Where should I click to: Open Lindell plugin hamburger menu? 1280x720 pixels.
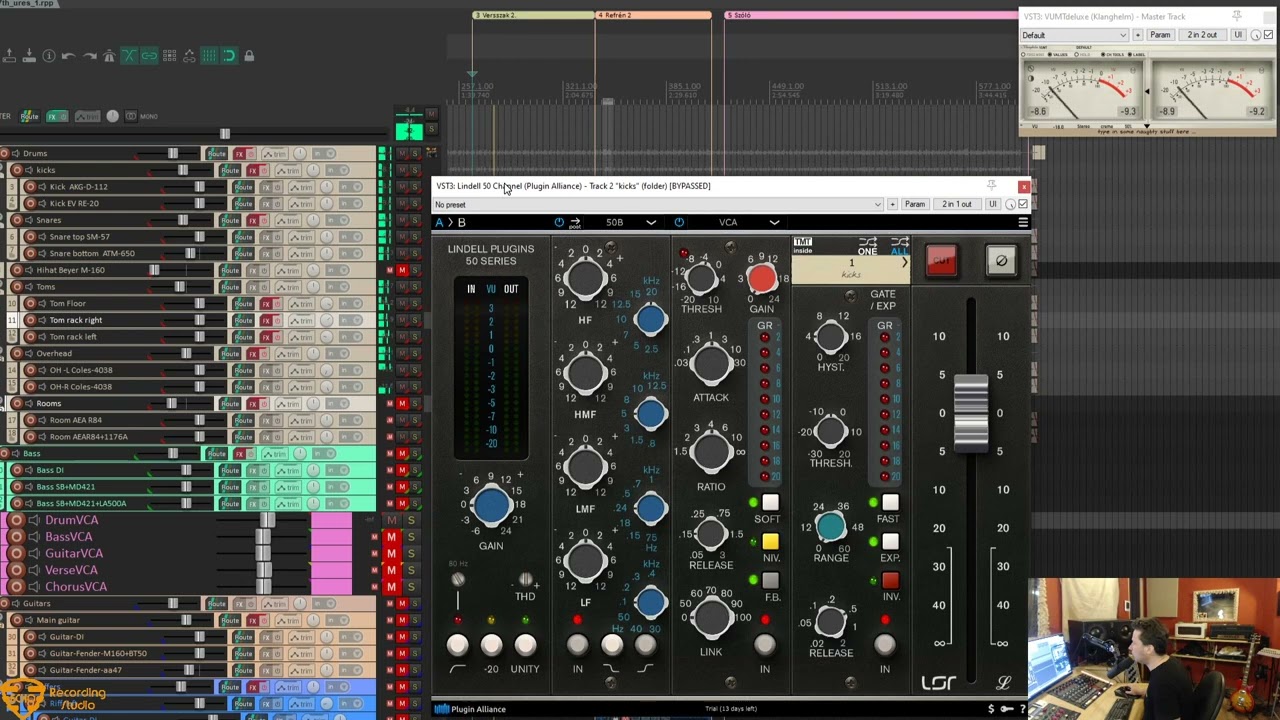coord(1022,222)
